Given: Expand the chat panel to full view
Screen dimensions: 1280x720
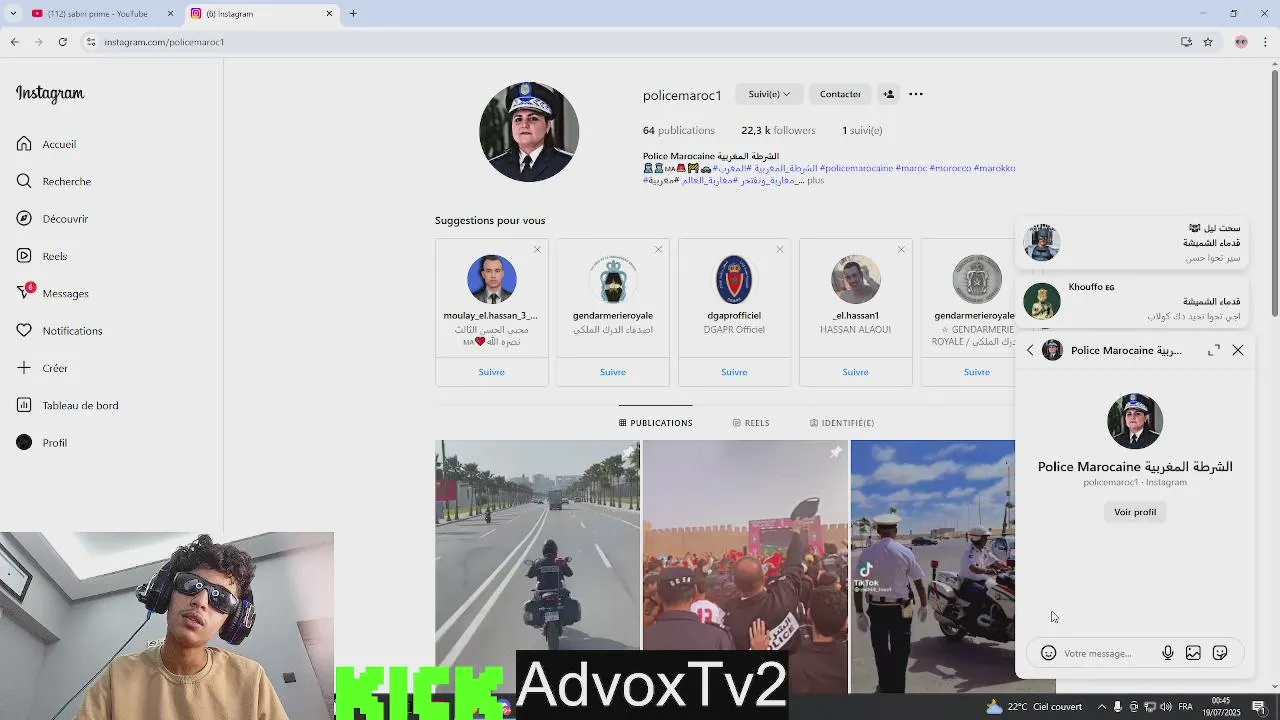Looking at the screenshot, I should coord(1214,350).
